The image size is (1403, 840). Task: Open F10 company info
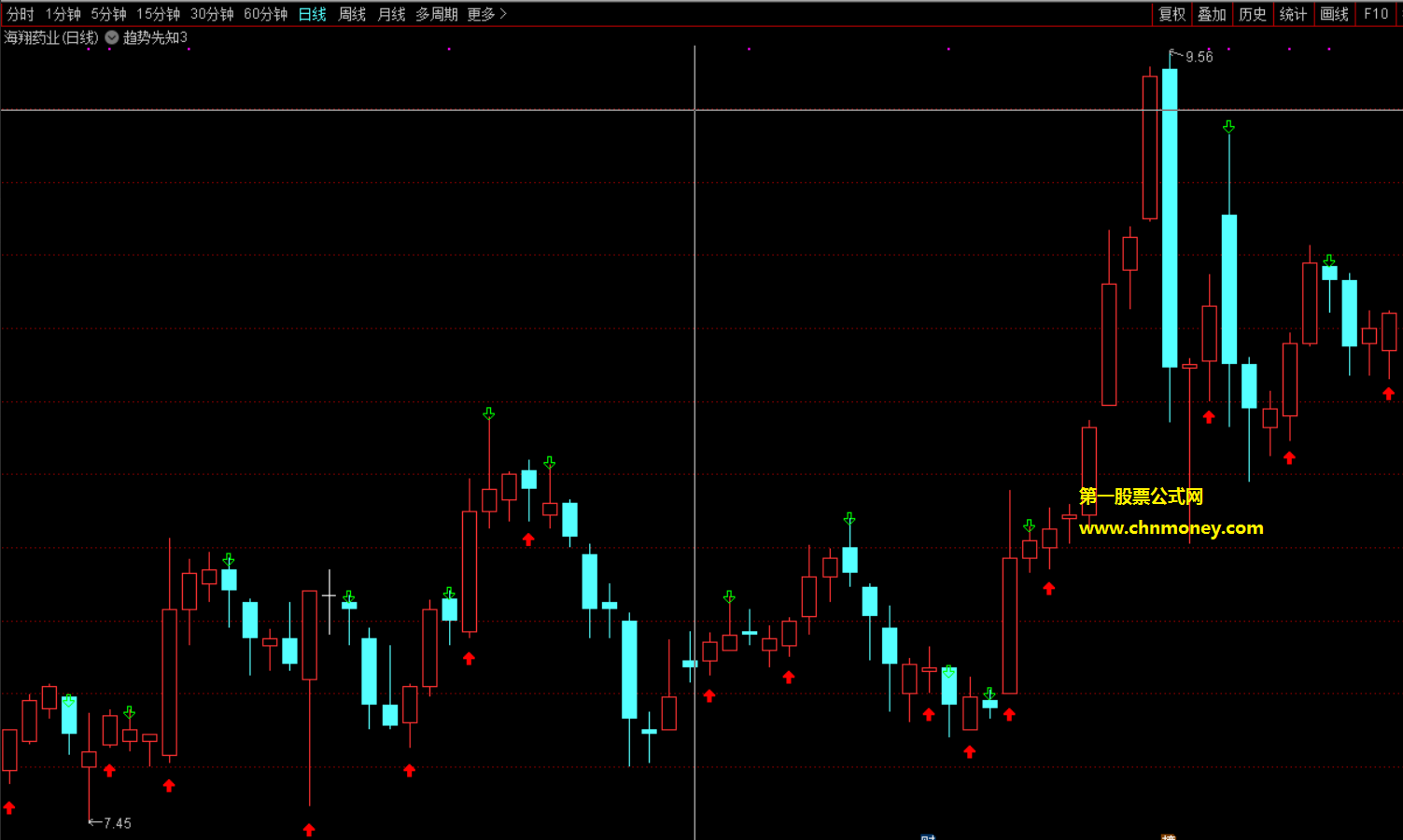pos(1376,14)
